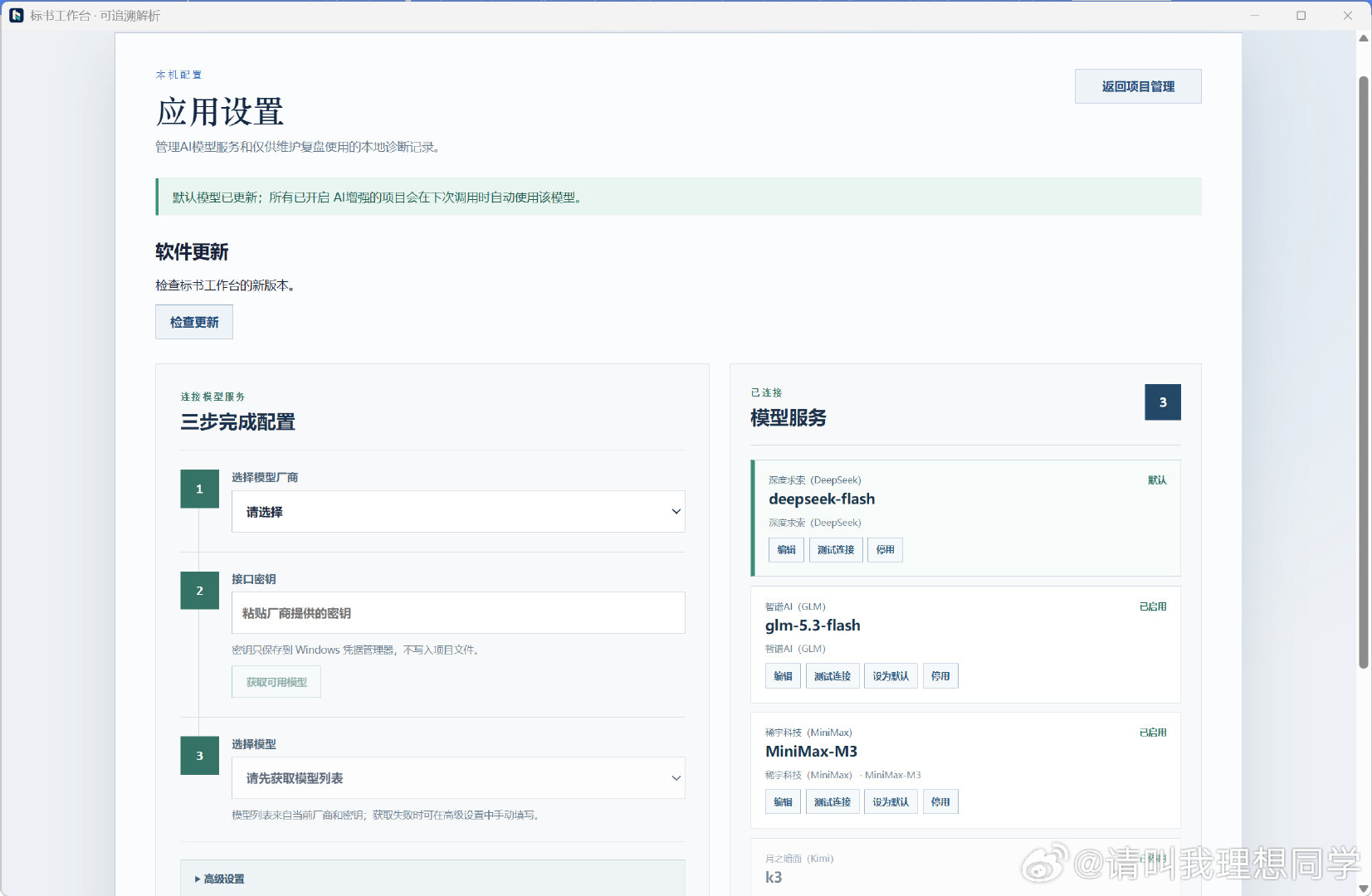Click the 返回项目管理 button
Viewport: 1372px width, 896px height.
pos(1138,86)
